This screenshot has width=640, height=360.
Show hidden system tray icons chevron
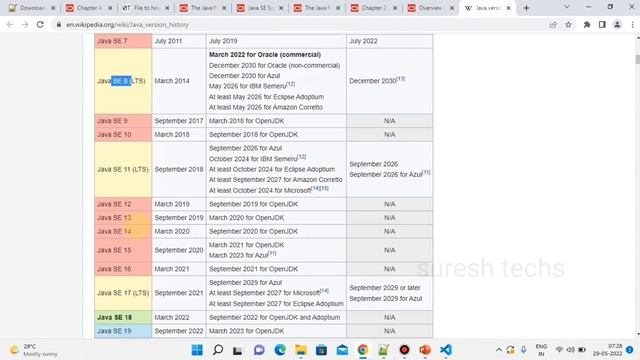point(499,350)
